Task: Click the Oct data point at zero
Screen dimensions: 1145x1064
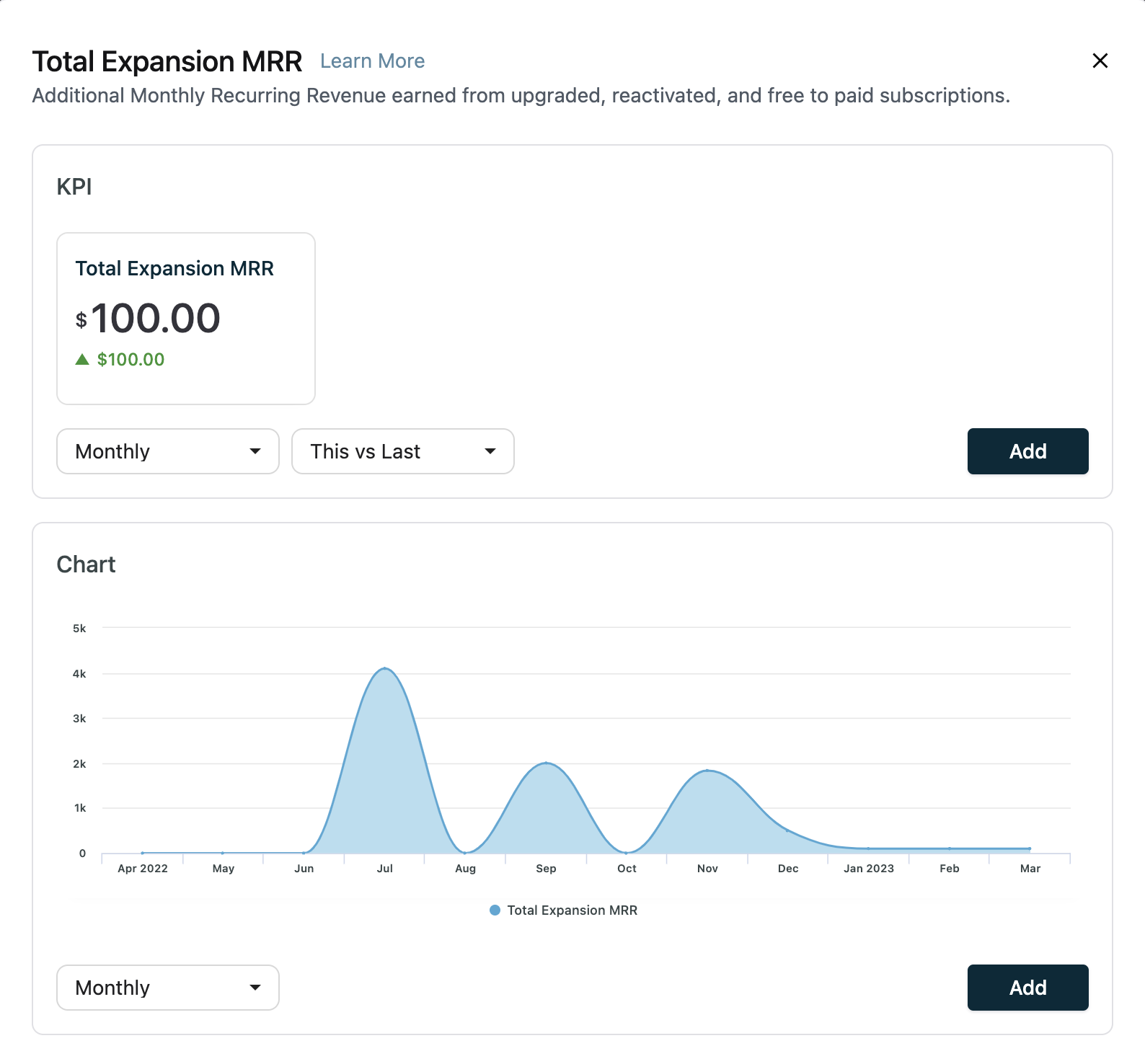Action: pyautogui.click(x=627, y=853)
